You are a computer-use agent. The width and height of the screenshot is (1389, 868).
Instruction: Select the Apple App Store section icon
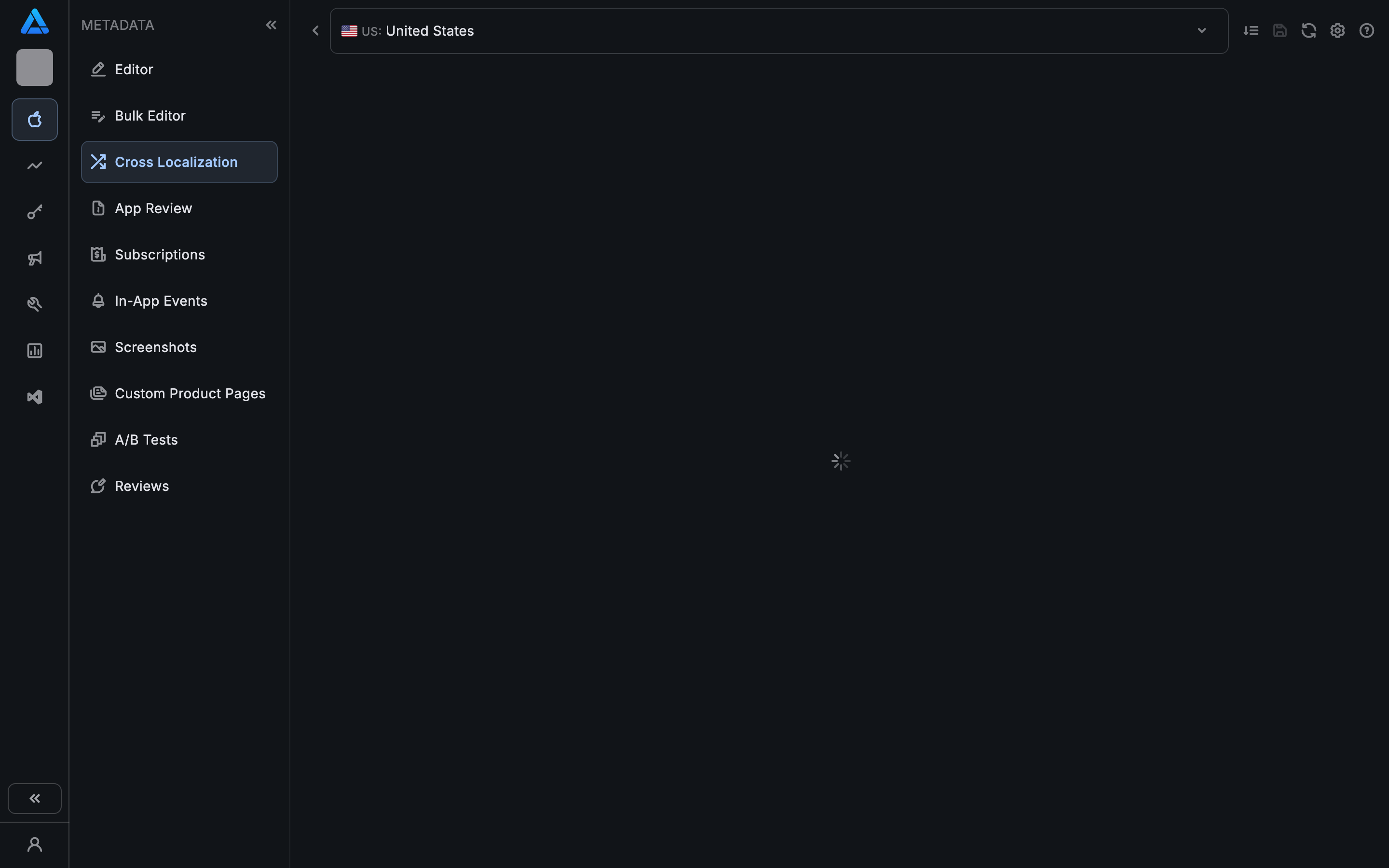point(34,120)
